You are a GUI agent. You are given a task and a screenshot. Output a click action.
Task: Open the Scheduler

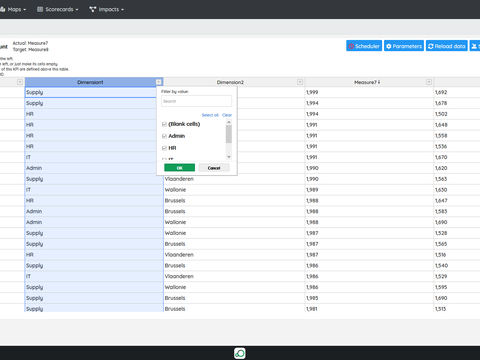[364, 46]
